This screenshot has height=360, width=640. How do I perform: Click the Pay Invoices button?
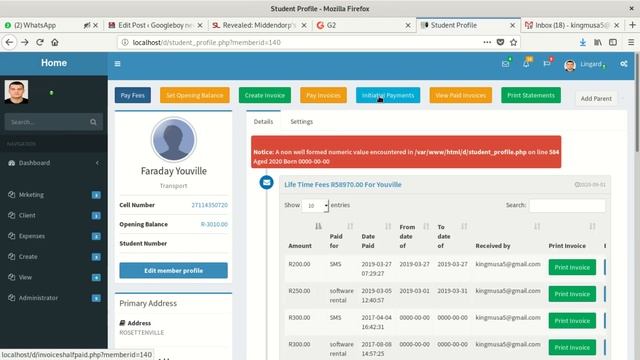(323, 95)
